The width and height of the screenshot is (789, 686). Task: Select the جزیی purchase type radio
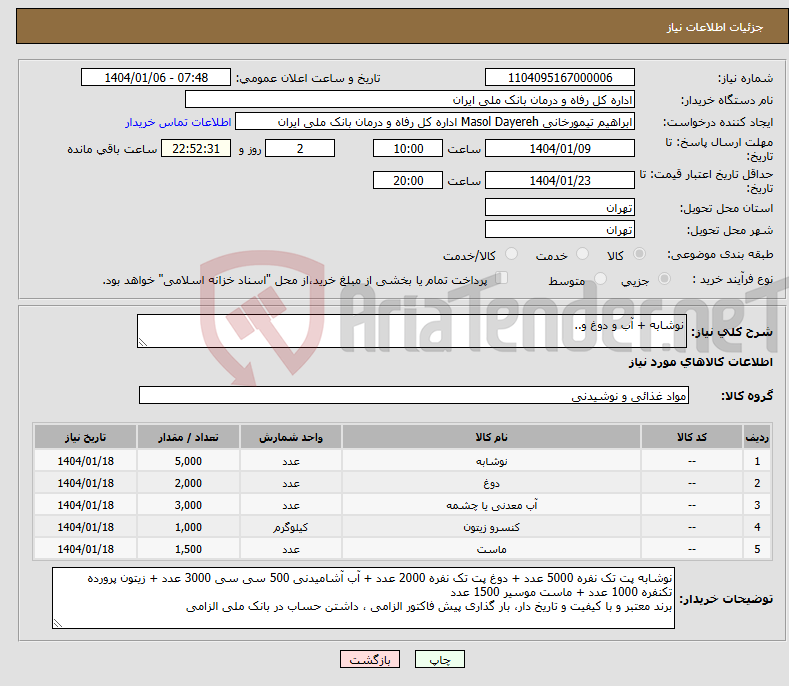click(664, 278)
